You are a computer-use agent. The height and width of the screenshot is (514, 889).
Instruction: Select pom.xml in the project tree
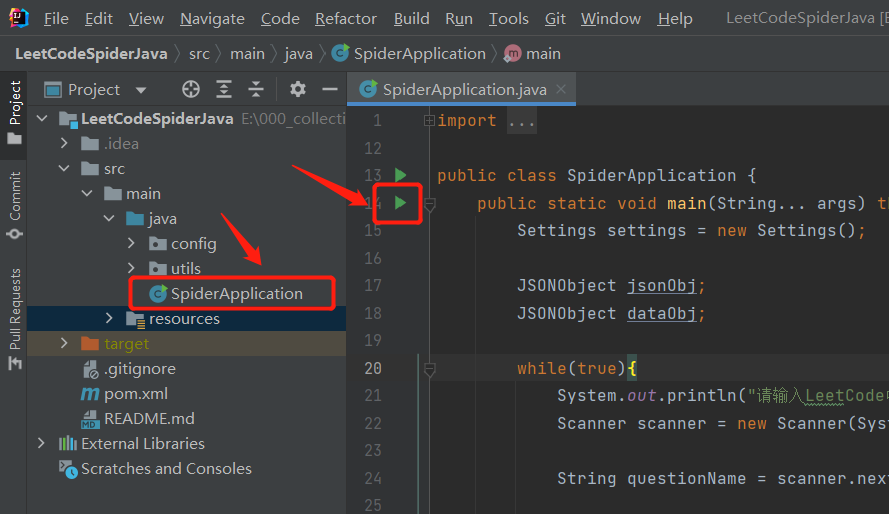coord(136,393)
